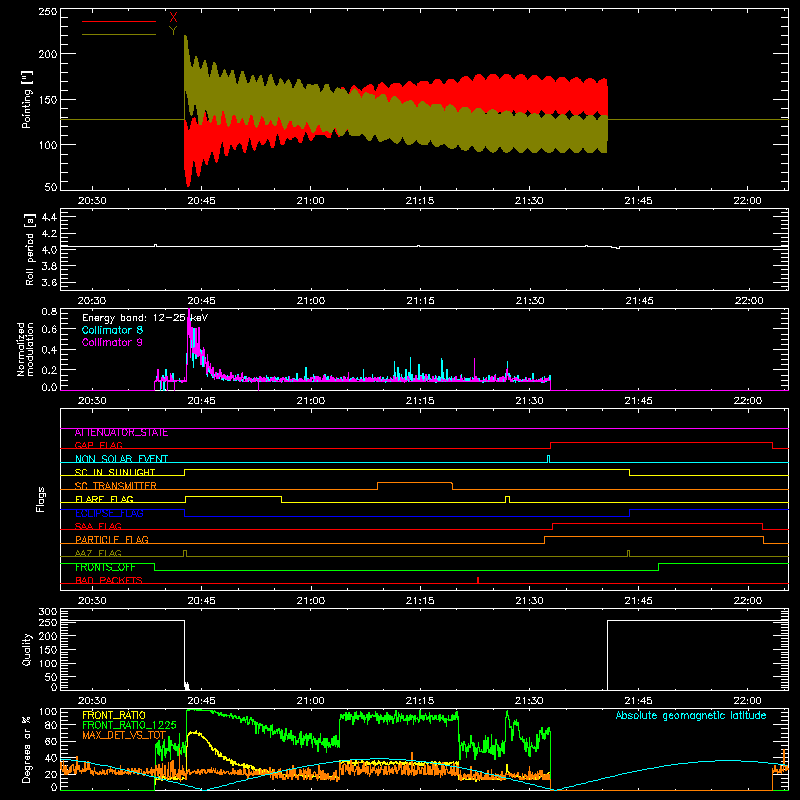Image resolution: width=800 pixels, height=800 pixels.
Task: Click the 0.8 tick on modulation axis
Action: (49, 312)
